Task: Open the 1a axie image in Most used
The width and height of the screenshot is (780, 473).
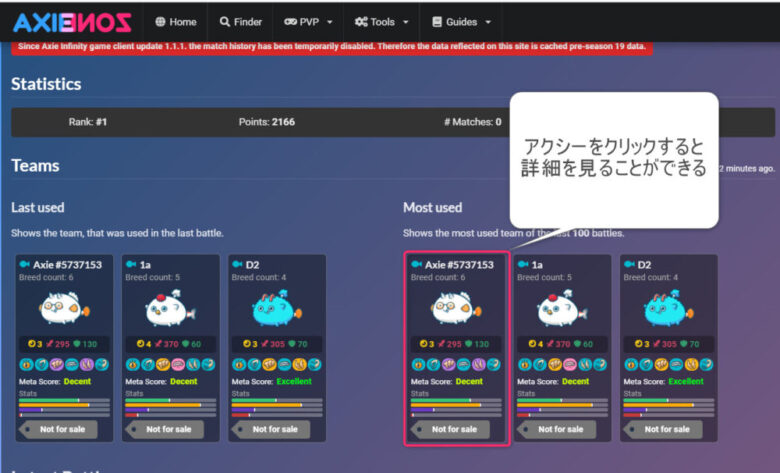Action: [x=562, y=308]
